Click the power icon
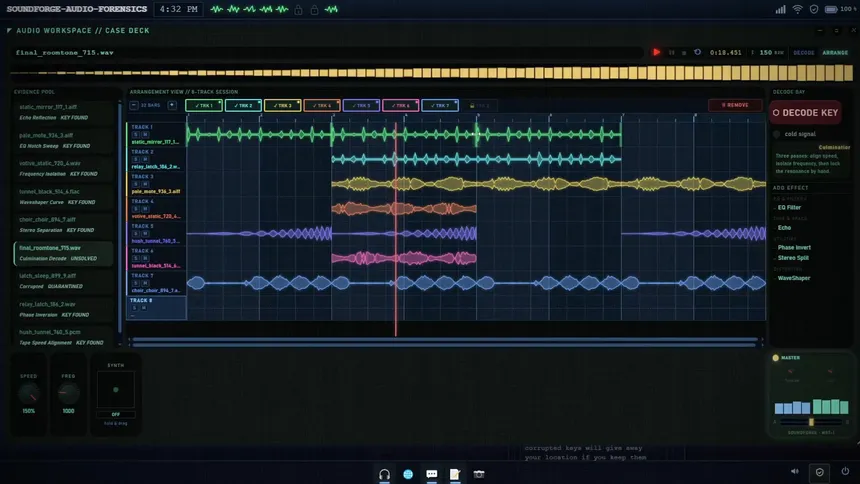The height and width of the screenshot is (484, 860). click(x=845, y=471)
